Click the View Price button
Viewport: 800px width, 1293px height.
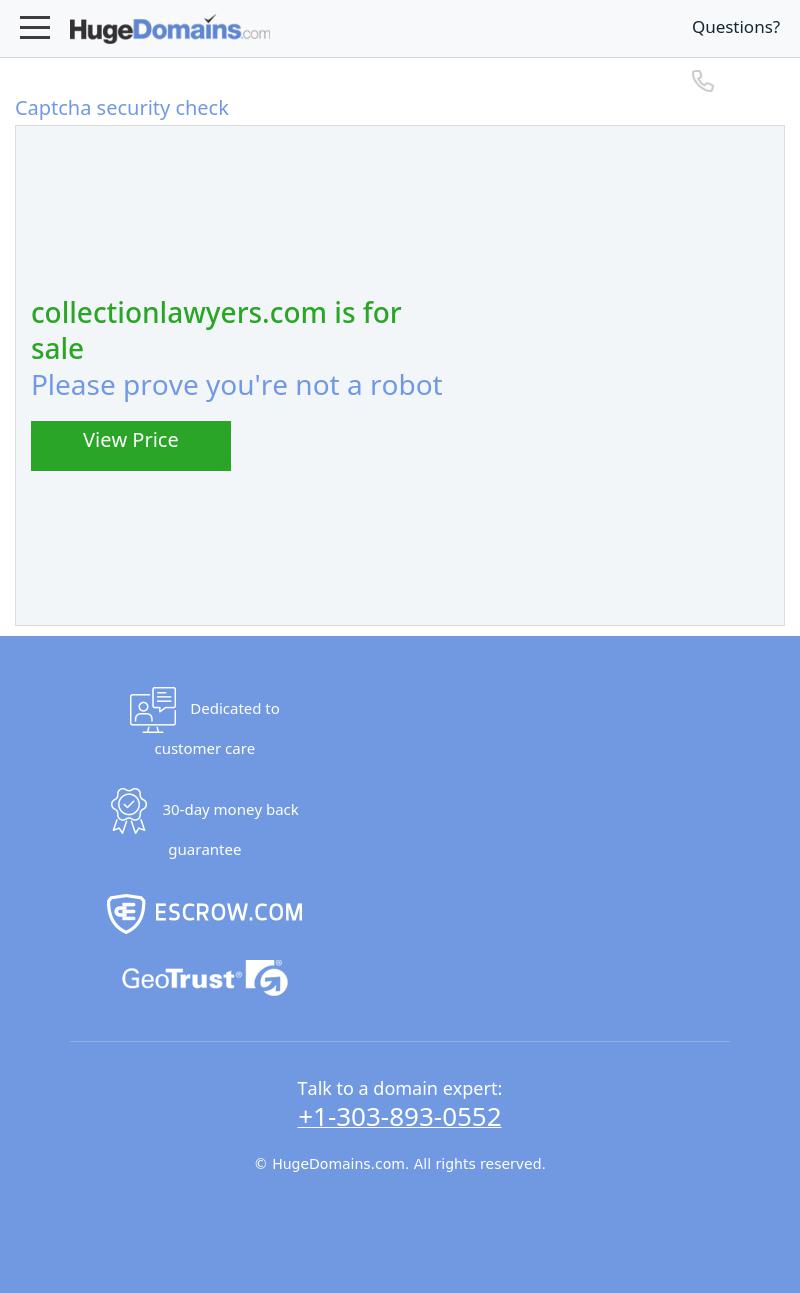pyautogui.click(x=131, y=446)
